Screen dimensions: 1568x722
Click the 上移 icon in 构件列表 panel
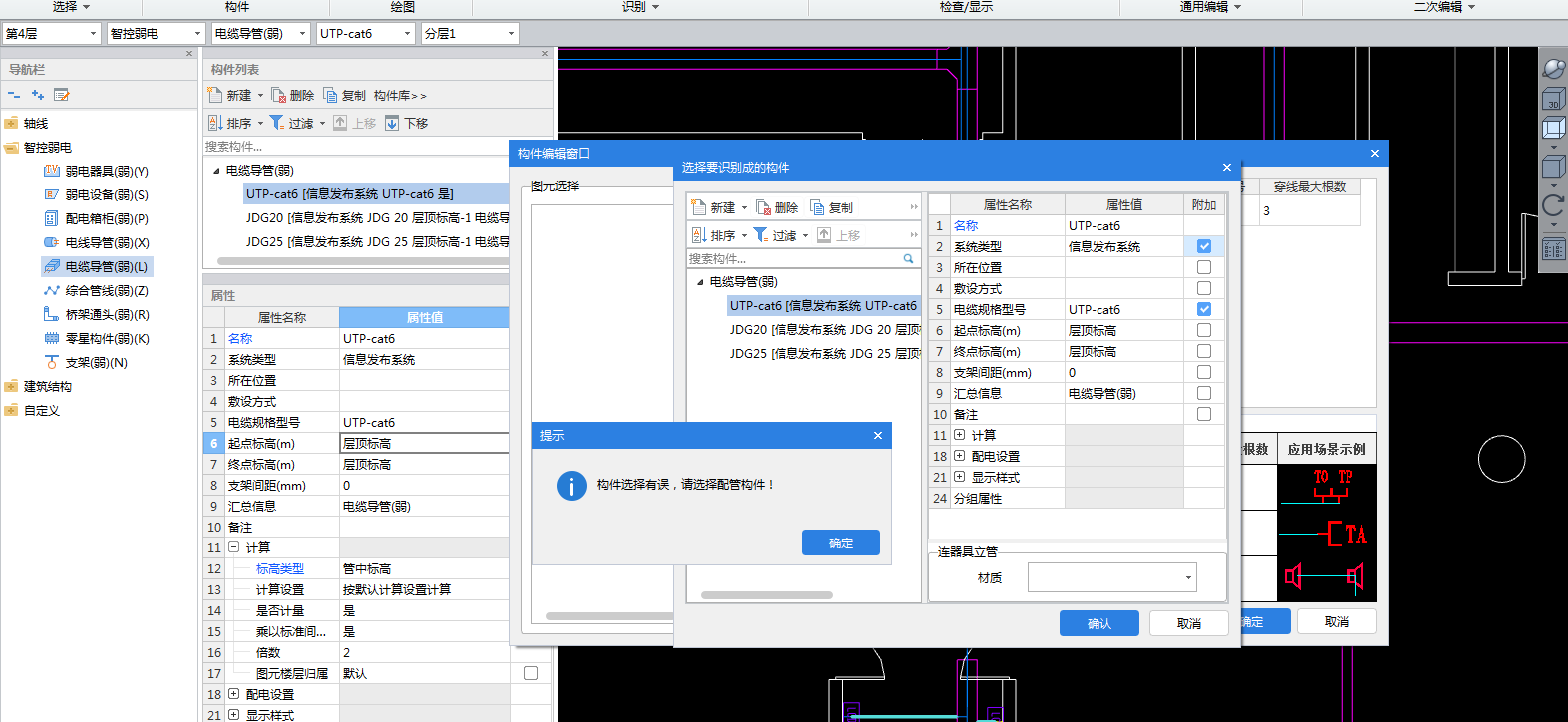[340, 123]
